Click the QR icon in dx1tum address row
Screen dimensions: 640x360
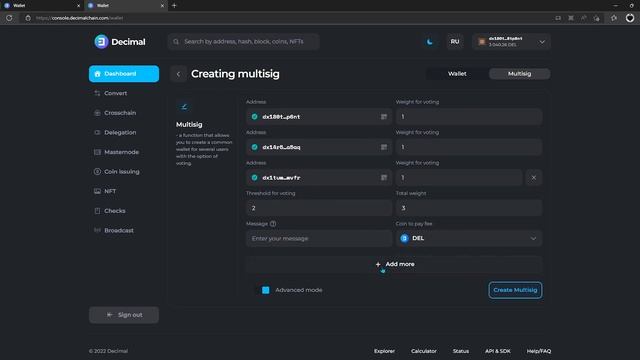[384, 178]
